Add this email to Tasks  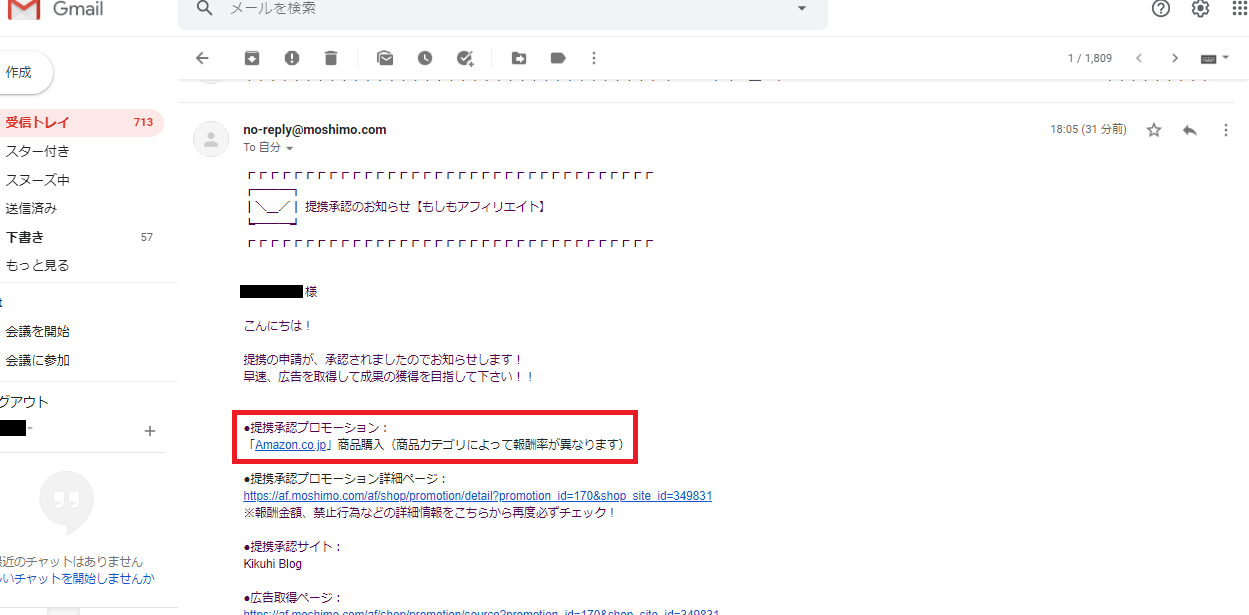pos(465,58)
